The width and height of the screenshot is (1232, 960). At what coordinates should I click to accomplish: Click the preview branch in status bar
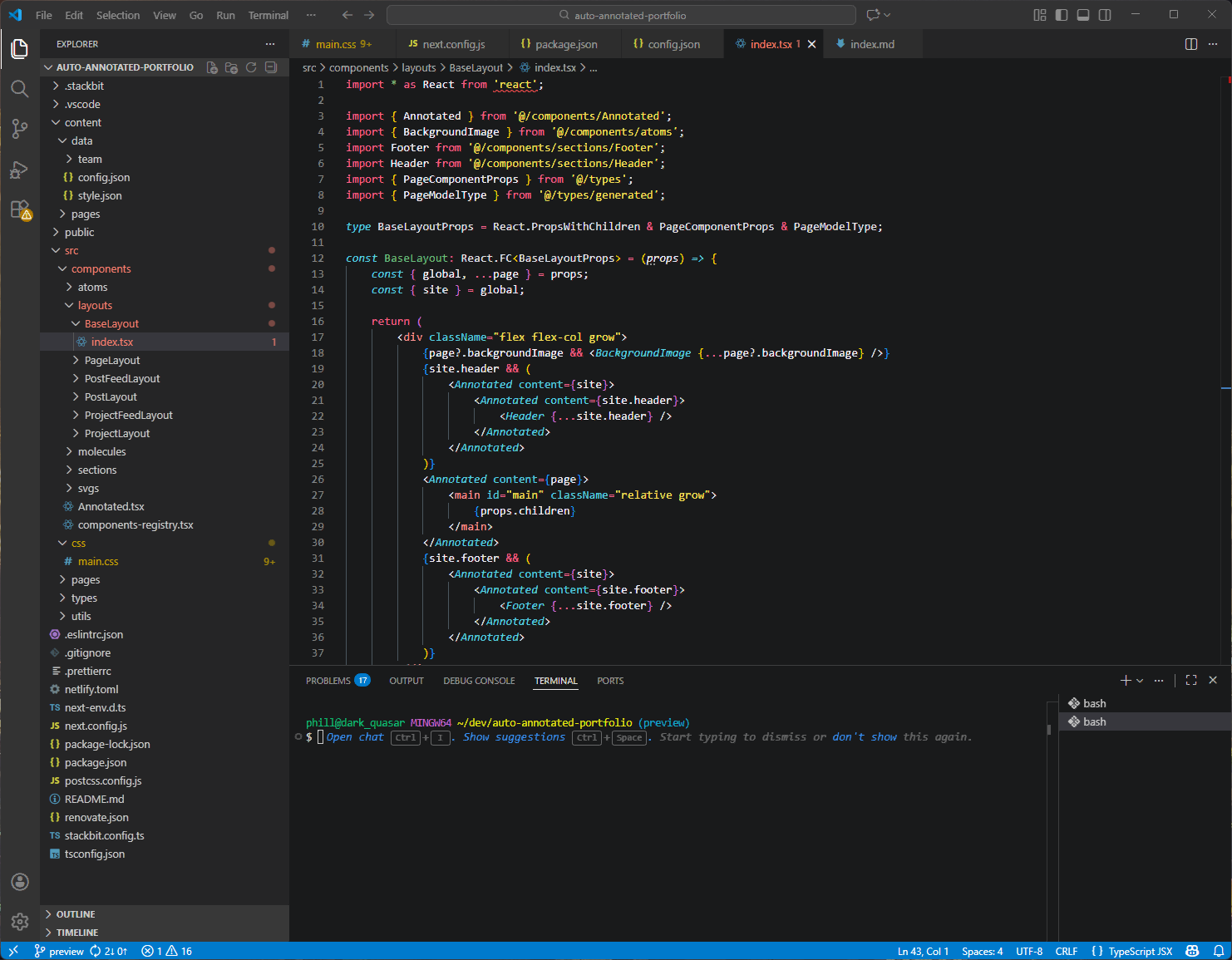[x=58, y=951]
